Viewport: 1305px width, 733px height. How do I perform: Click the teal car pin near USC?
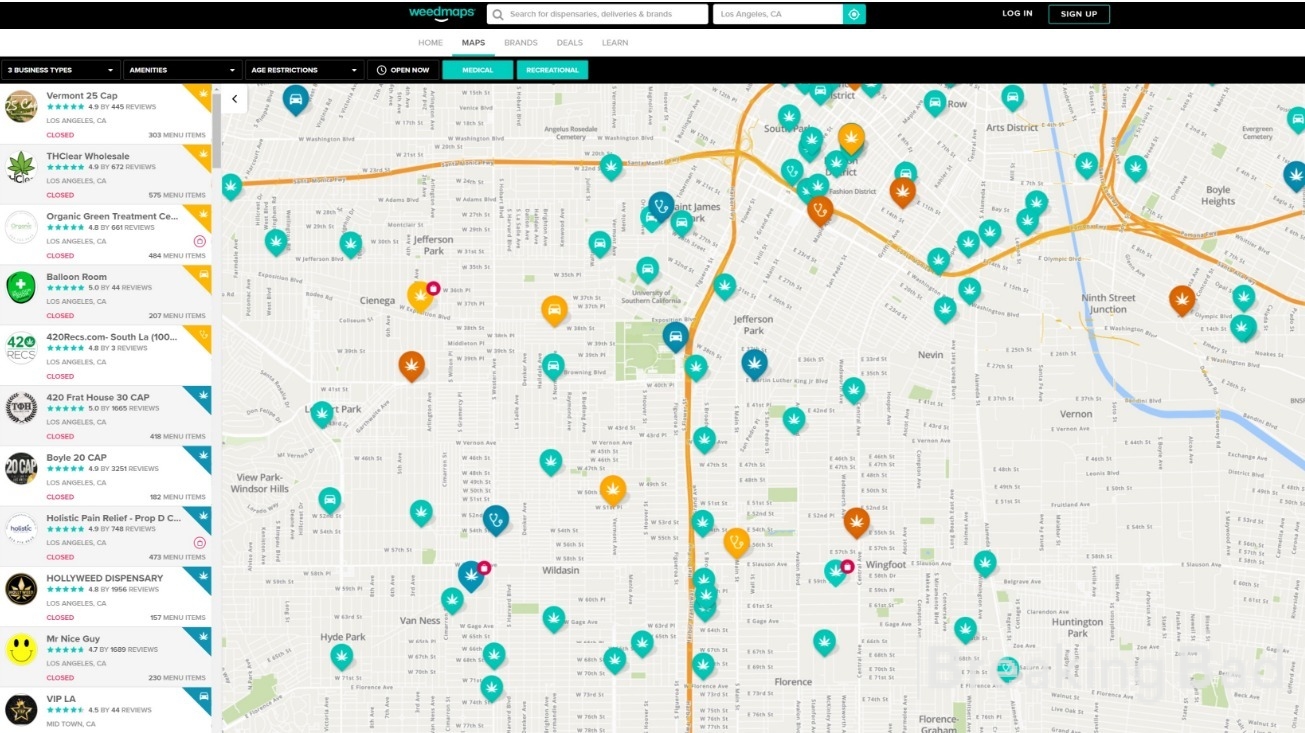click(x=648, y=269)
